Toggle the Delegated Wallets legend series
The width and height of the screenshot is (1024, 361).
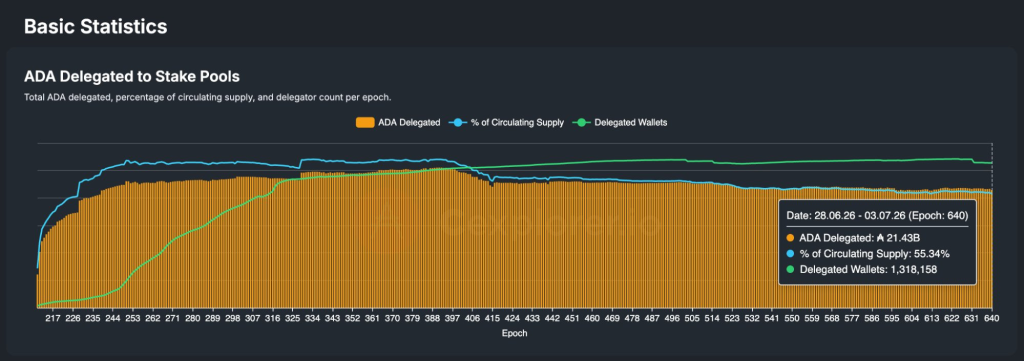pyautogui.click(x=620, y=123)
